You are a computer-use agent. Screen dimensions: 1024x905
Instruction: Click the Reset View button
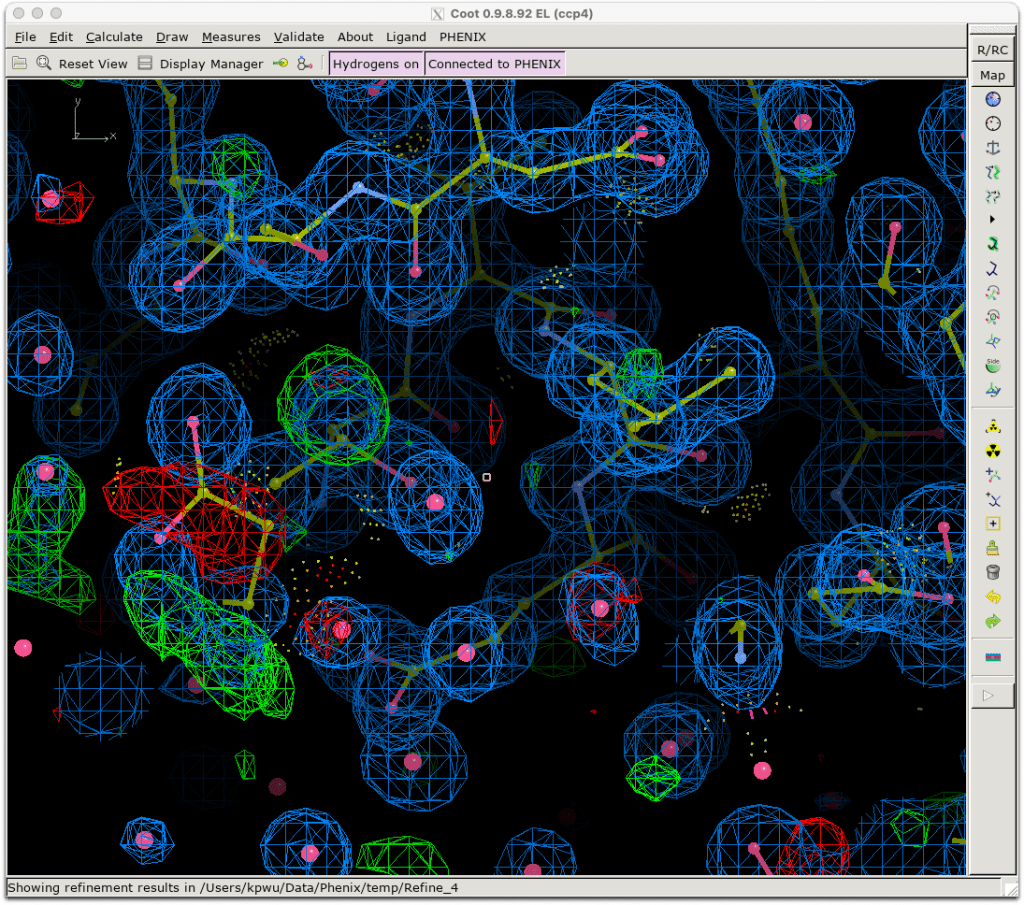(82, 64)
